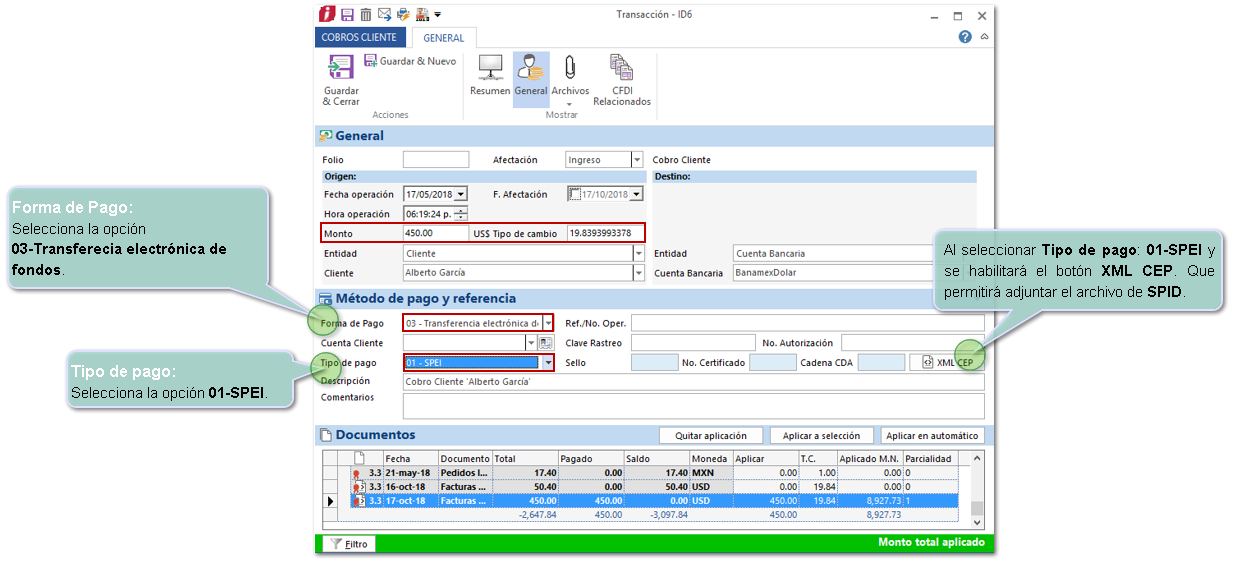Expand the Forma de Pago dropdown
This screenshot has height=562, width=1234.
pos(548,323)
